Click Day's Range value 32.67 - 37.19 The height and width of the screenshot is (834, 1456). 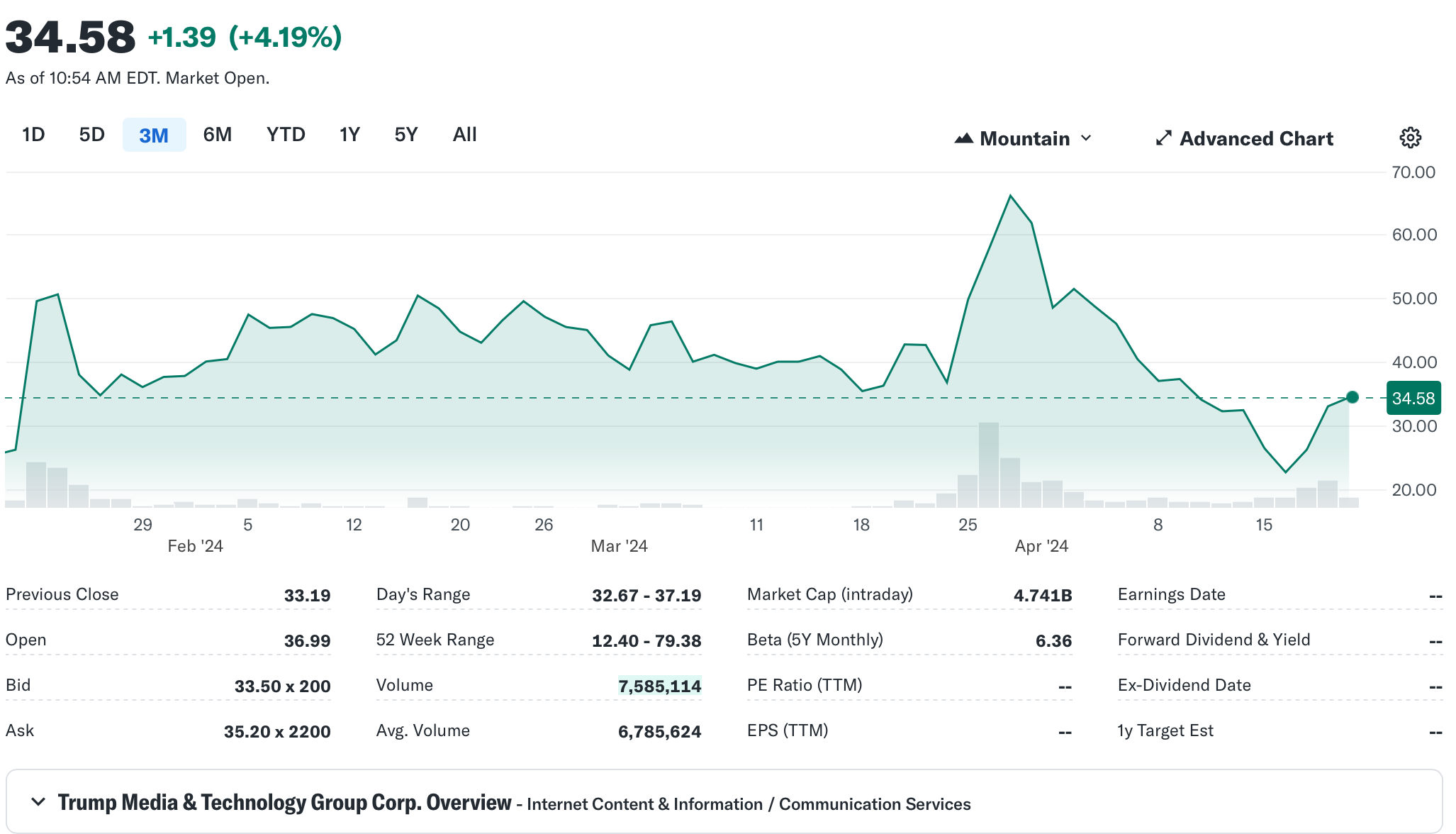pyautogui.click(x=646, y=596)
